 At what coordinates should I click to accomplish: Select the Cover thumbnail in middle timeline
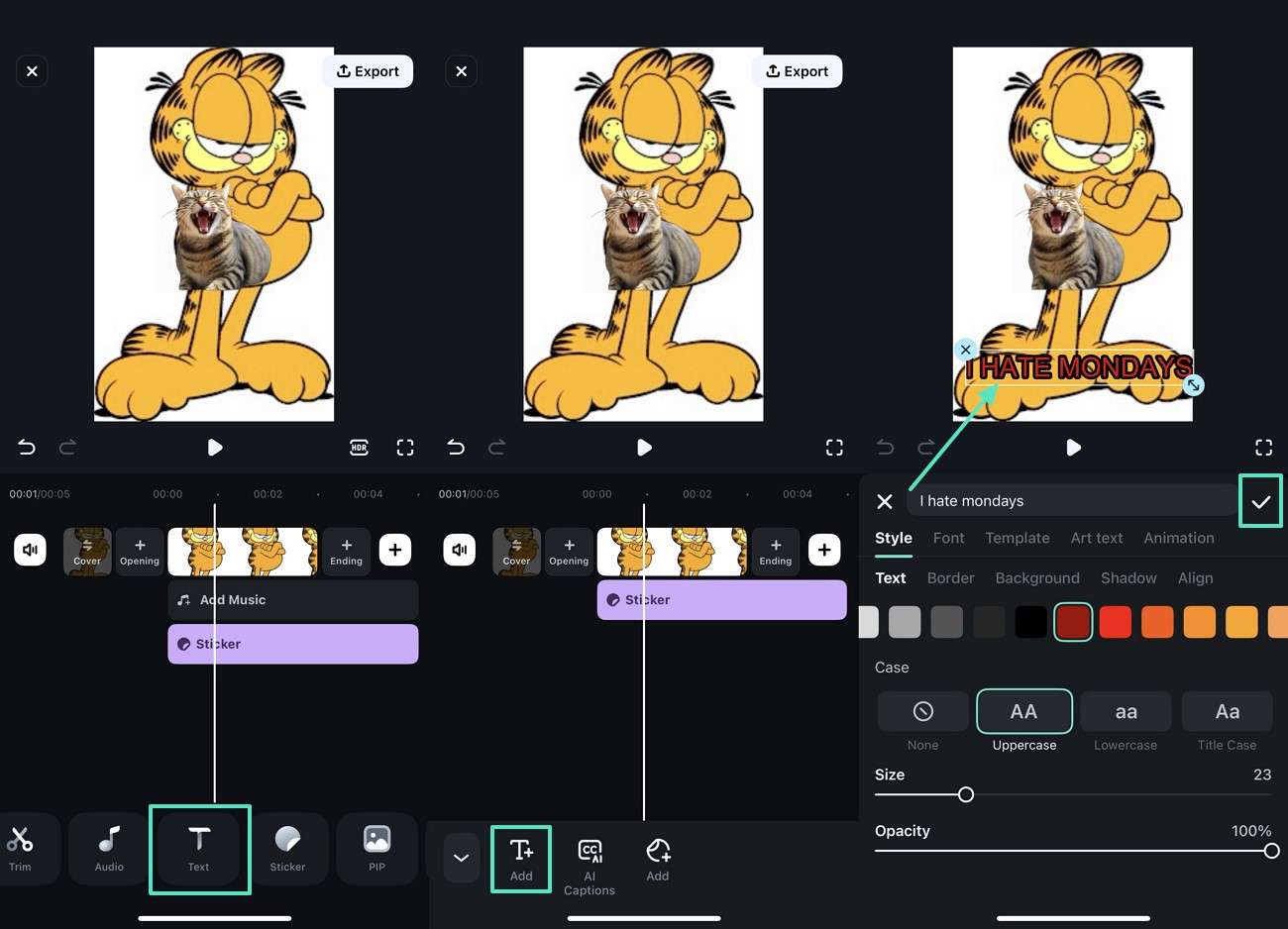(x=516, y=552)
